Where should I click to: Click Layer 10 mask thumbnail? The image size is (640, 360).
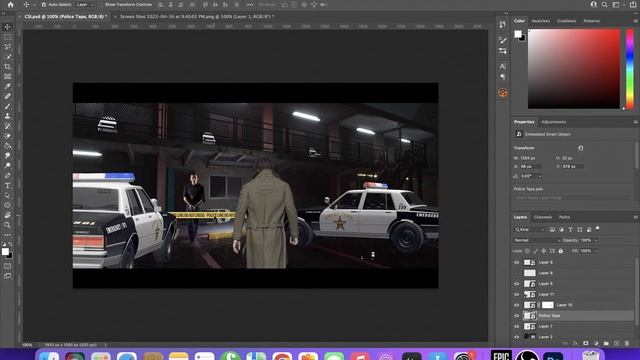[547, 305]
